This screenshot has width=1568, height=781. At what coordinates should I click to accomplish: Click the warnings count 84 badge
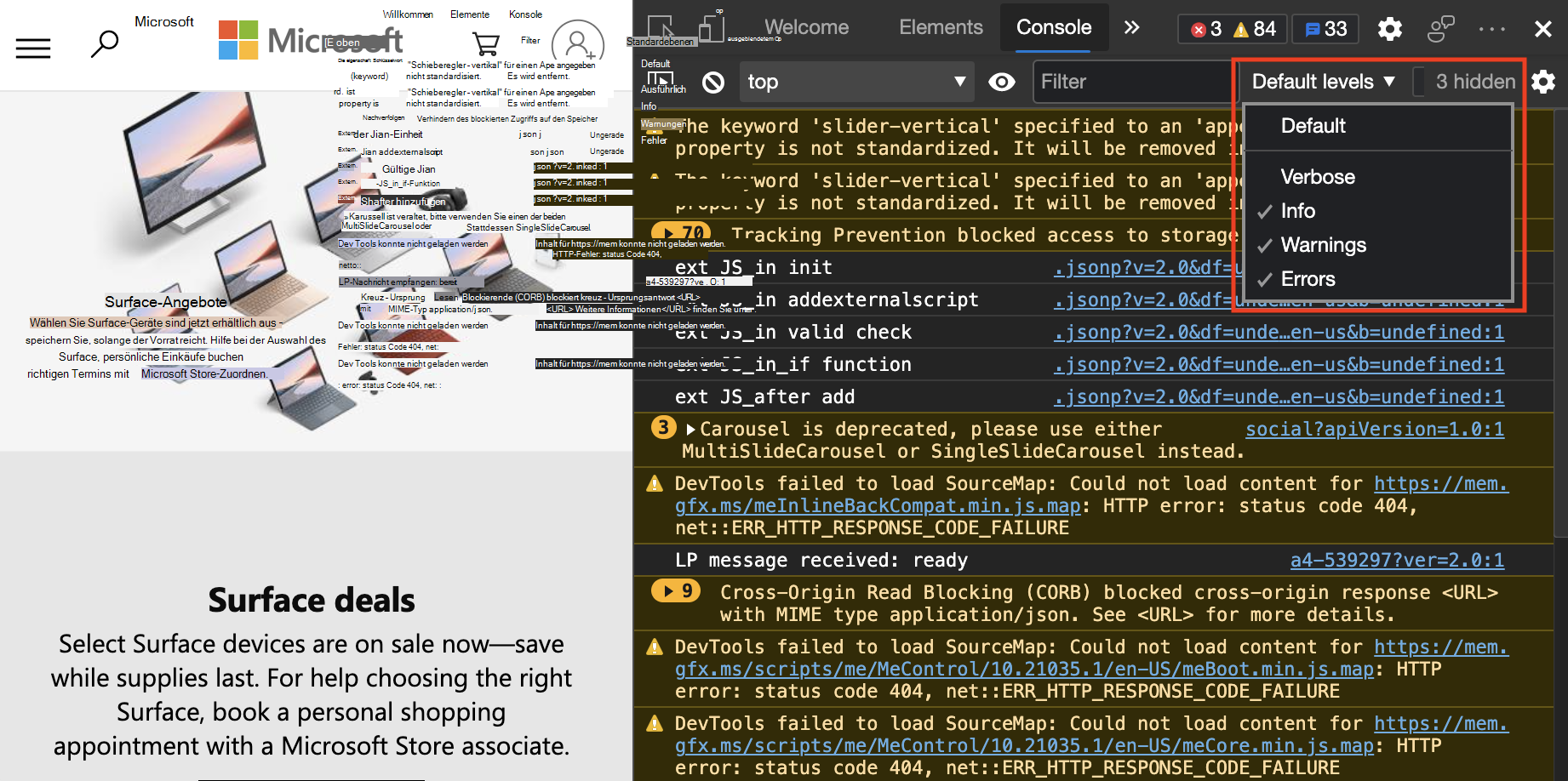click(1256, 29)
